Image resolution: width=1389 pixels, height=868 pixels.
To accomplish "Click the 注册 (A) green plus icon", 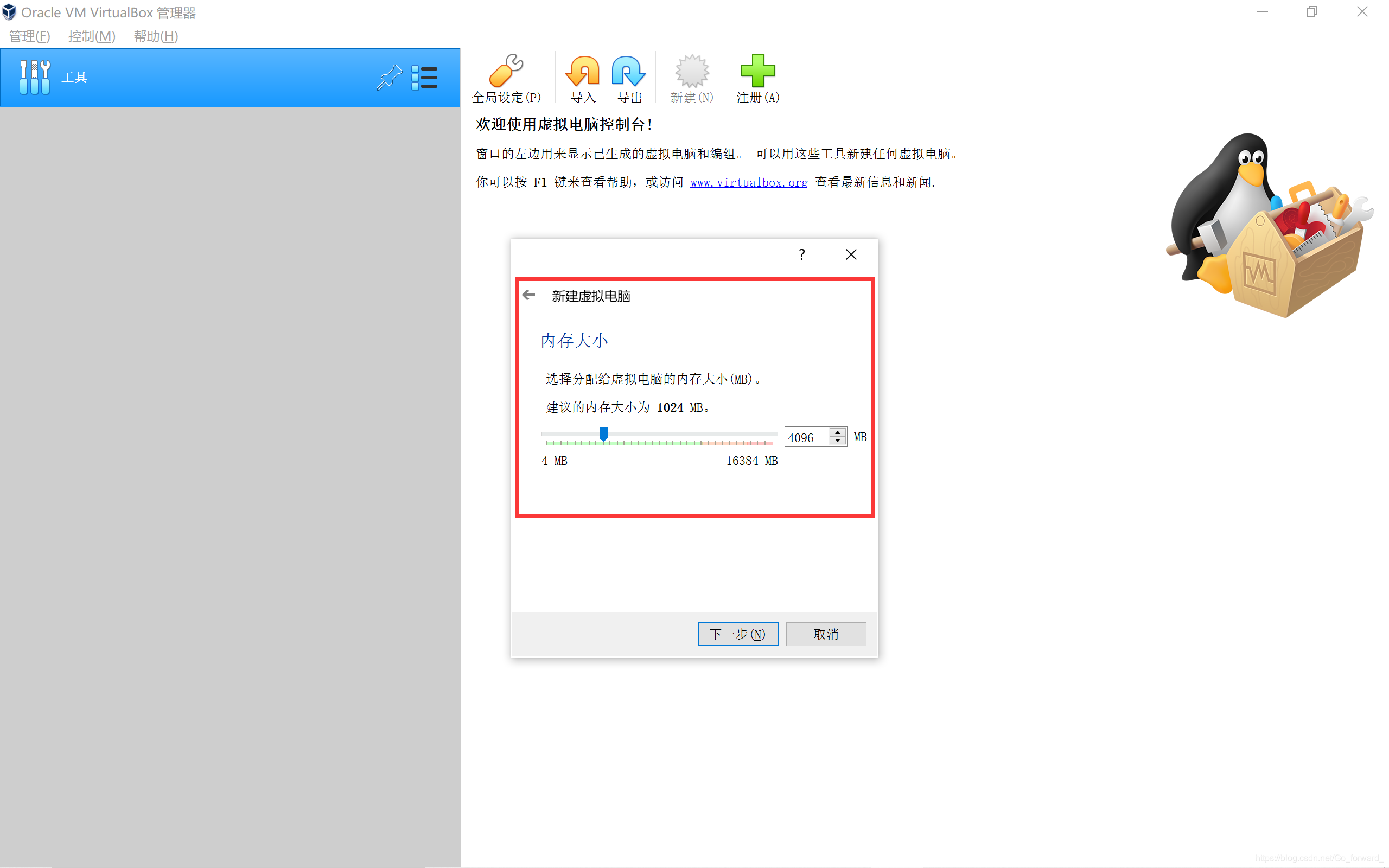I will (x=757, y=79).
